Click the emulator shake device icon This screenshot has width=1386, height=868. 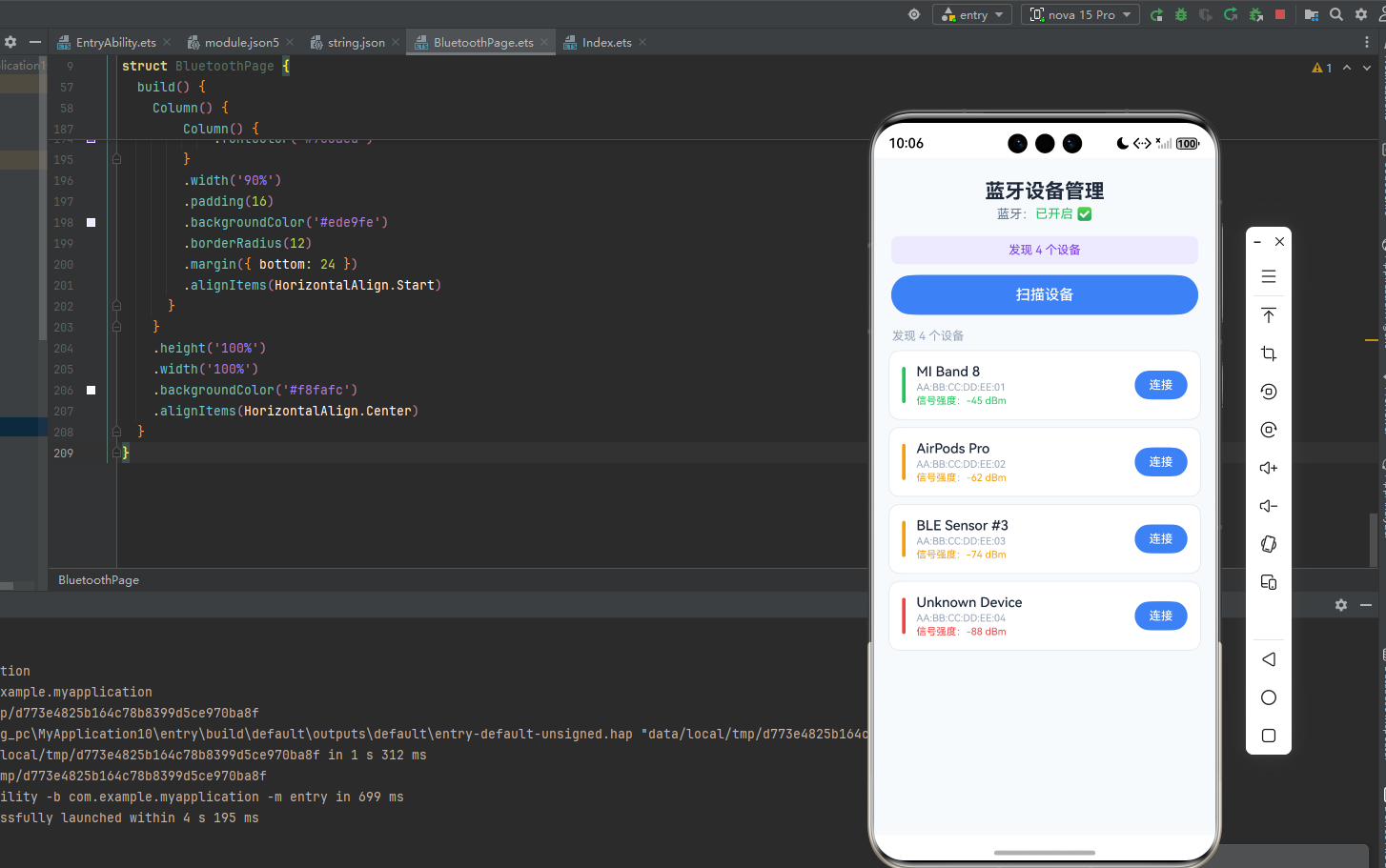point(1269,544)
